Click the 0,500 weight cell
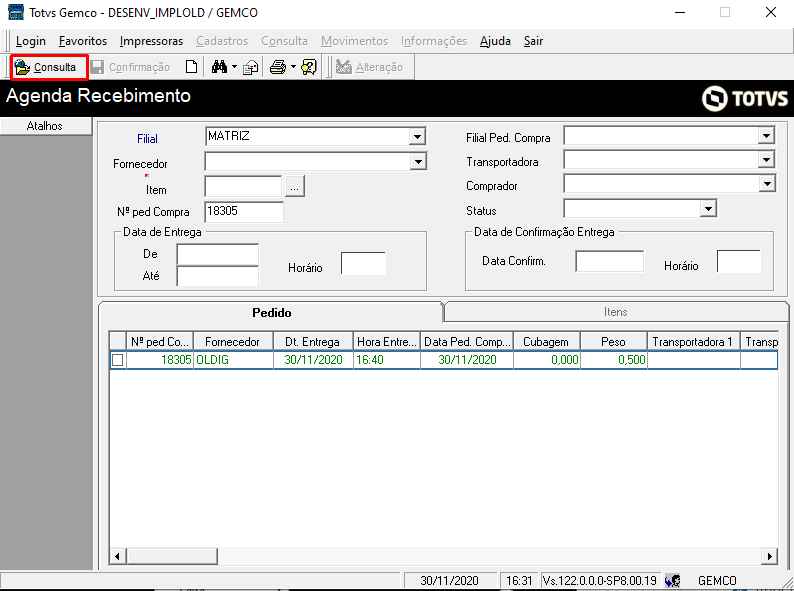Screen dimensions: 794x591 point(613,360)
